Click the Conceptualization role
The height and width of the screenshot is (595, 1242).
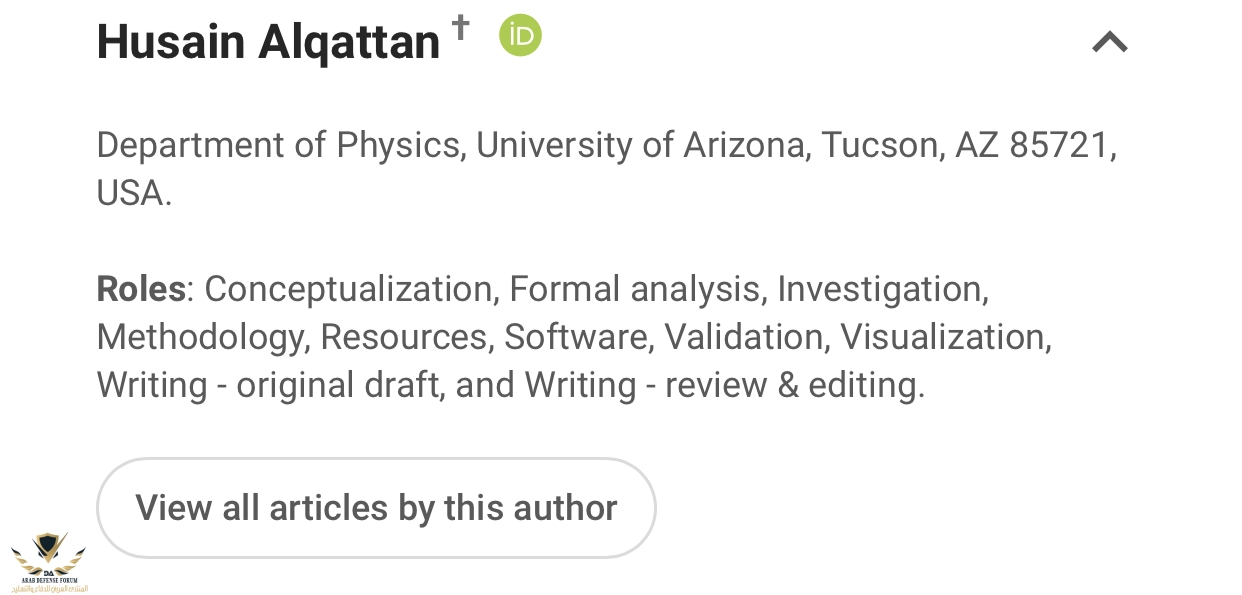point(350,290)
